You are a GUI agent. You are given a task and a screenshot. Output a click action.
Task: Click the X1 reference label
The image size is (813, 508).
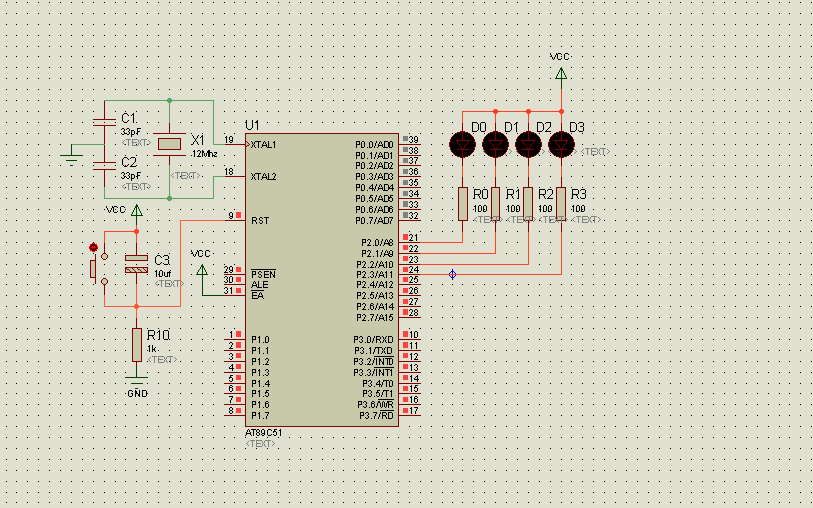(198, 140)
